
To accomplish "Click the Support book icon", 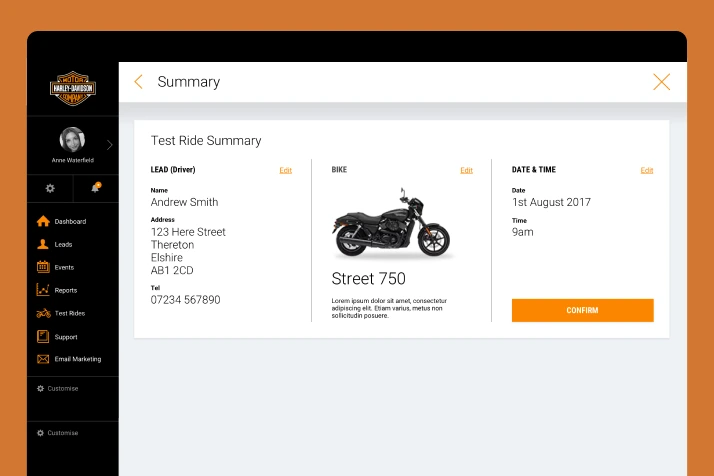I will (x=43, y=337).
